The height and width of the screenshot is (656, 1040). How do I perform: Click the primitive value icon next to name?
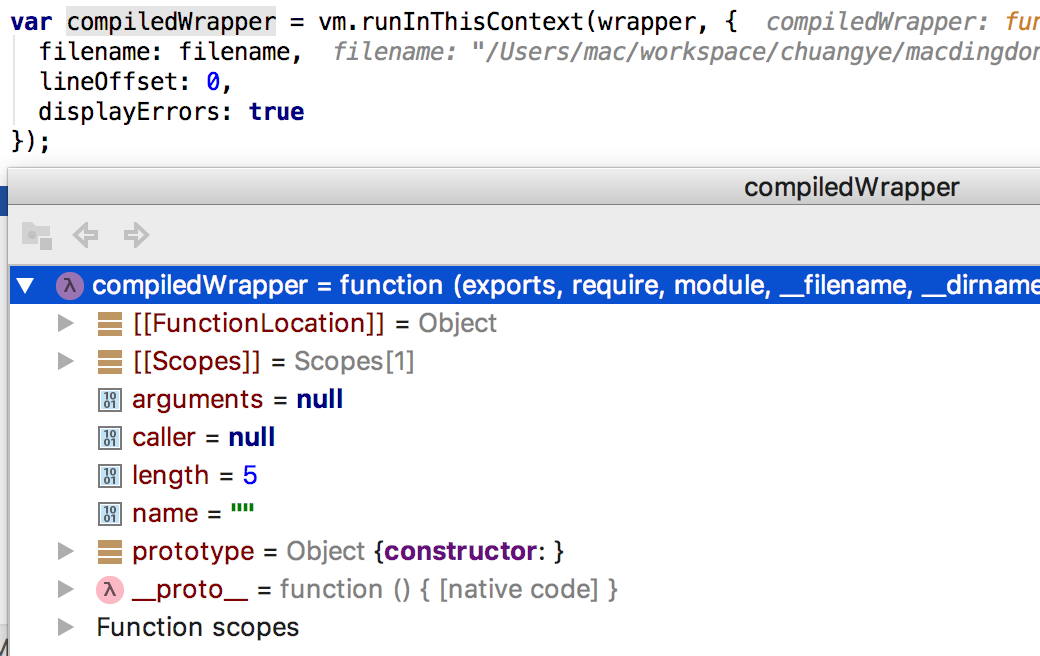coord(110,513)
